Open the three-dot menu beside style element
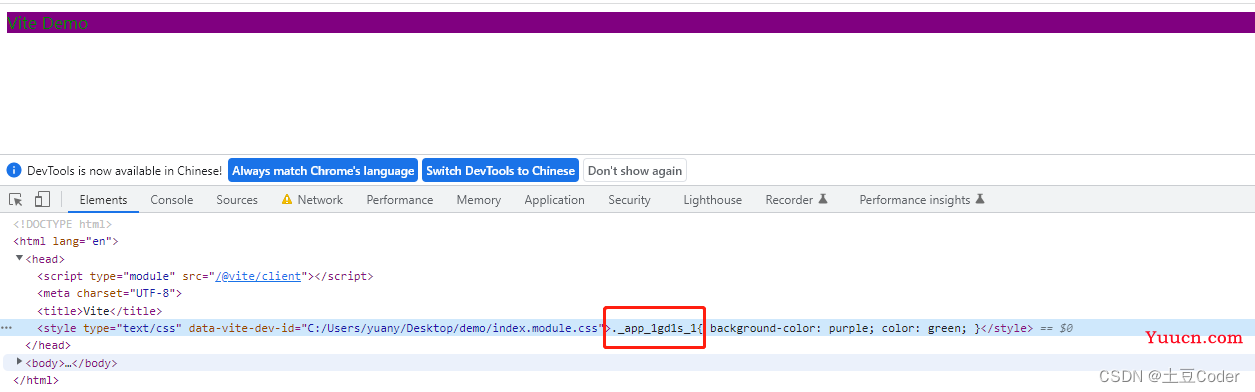The height and width of the screenshot is (392, 1255). click(x=7, y=328)
